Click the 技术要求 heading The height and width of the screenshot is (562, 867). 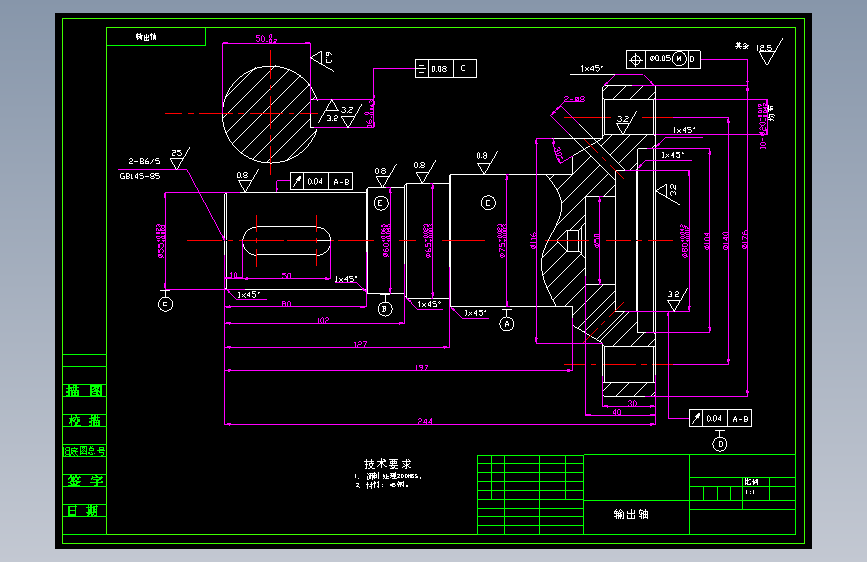click(x=388, y=464)
